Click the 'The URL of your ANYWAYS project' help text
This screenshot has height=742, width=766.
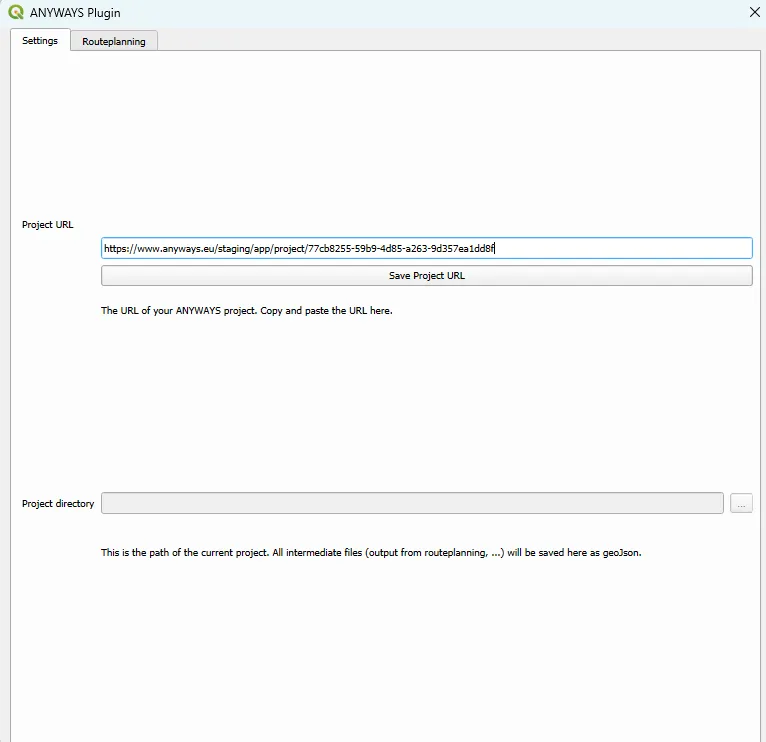(x=247, y=311)
